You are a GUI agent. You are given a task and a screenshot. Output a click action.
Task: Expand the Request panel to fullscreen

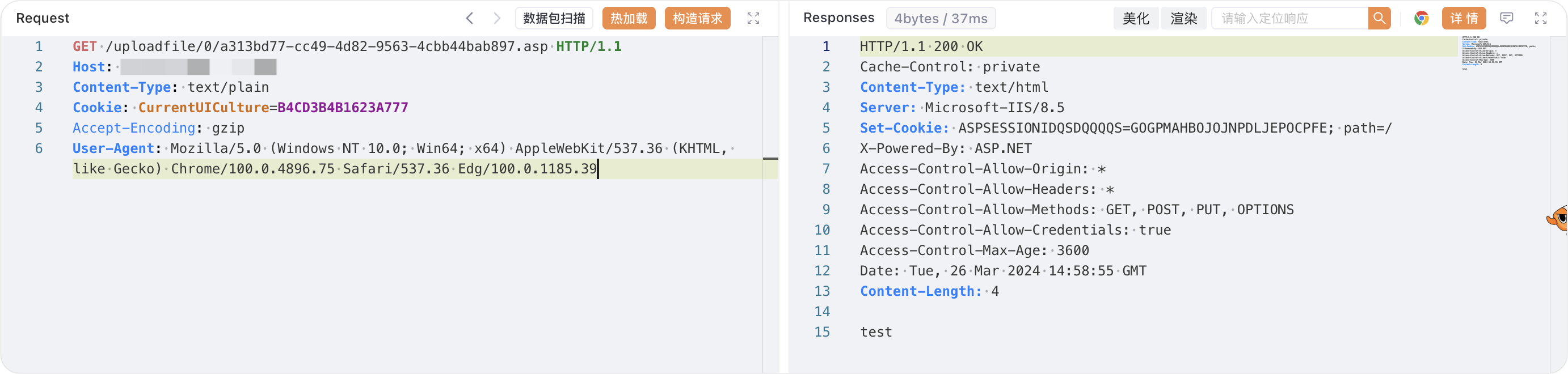click(753, 18)
